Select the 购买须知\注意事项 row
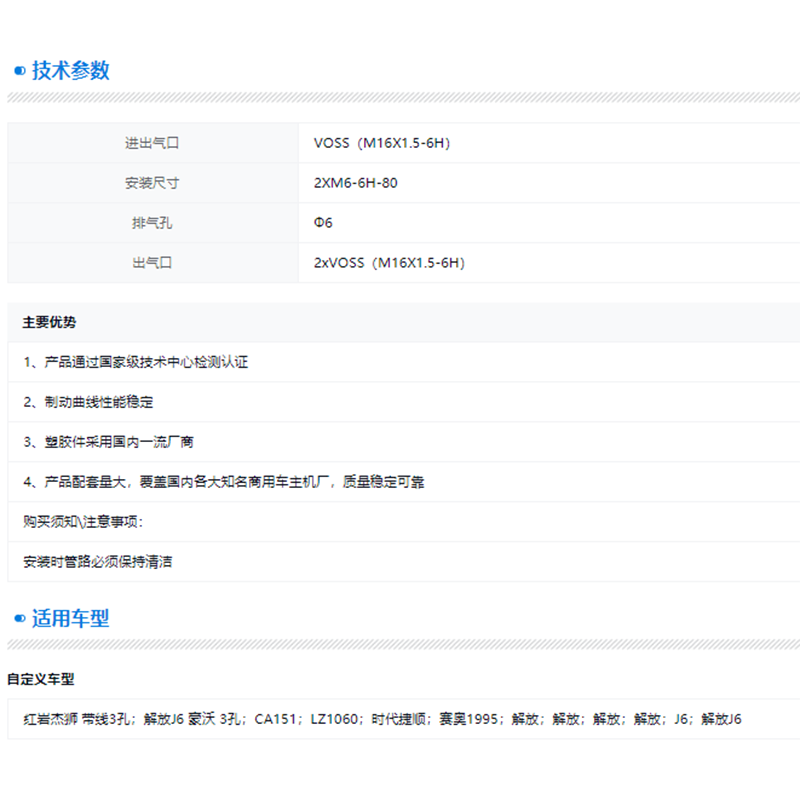 [x=83, y=522]
